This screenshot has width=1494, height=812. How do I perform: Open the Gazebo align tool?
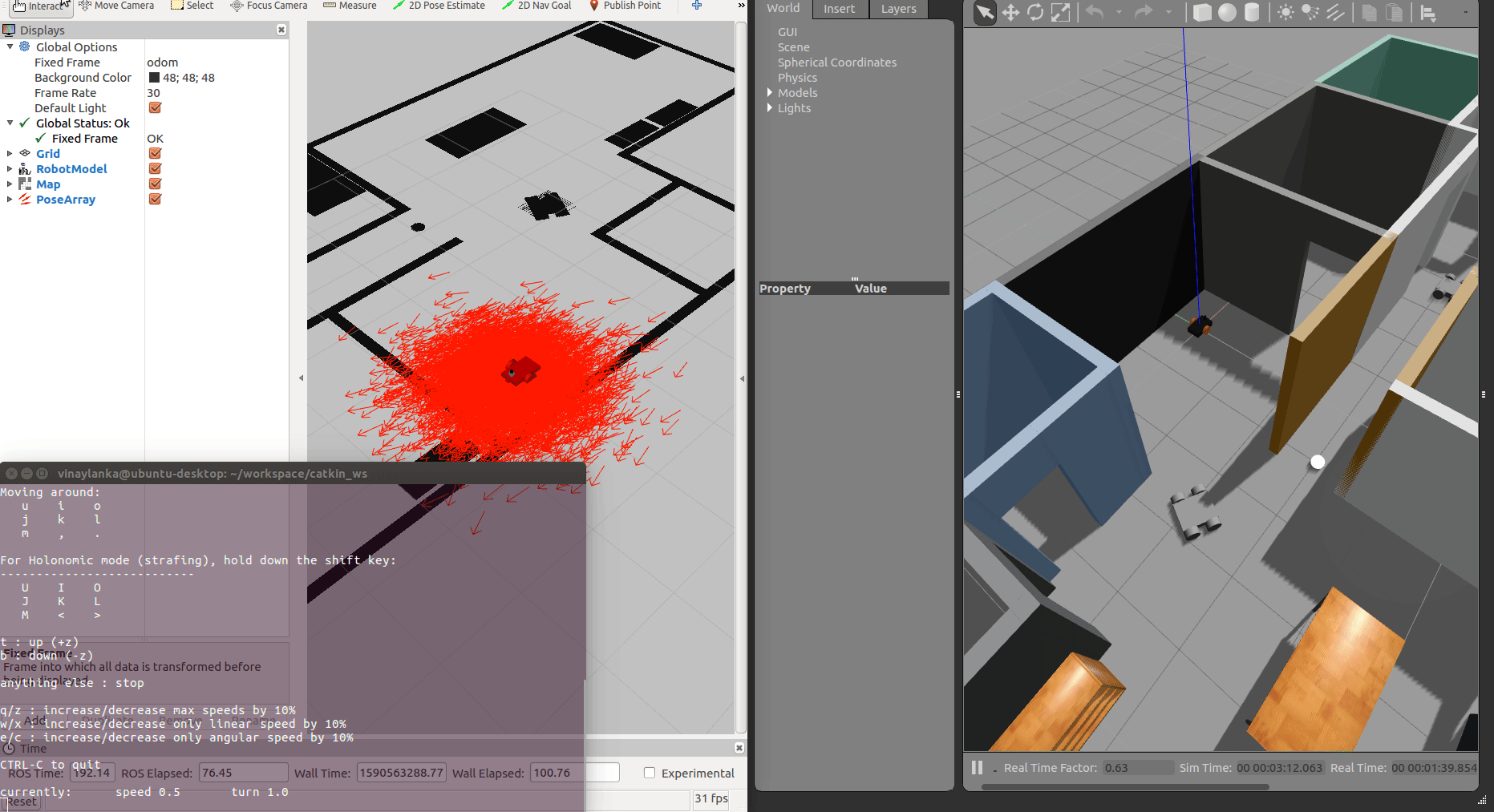point(1428,13)
